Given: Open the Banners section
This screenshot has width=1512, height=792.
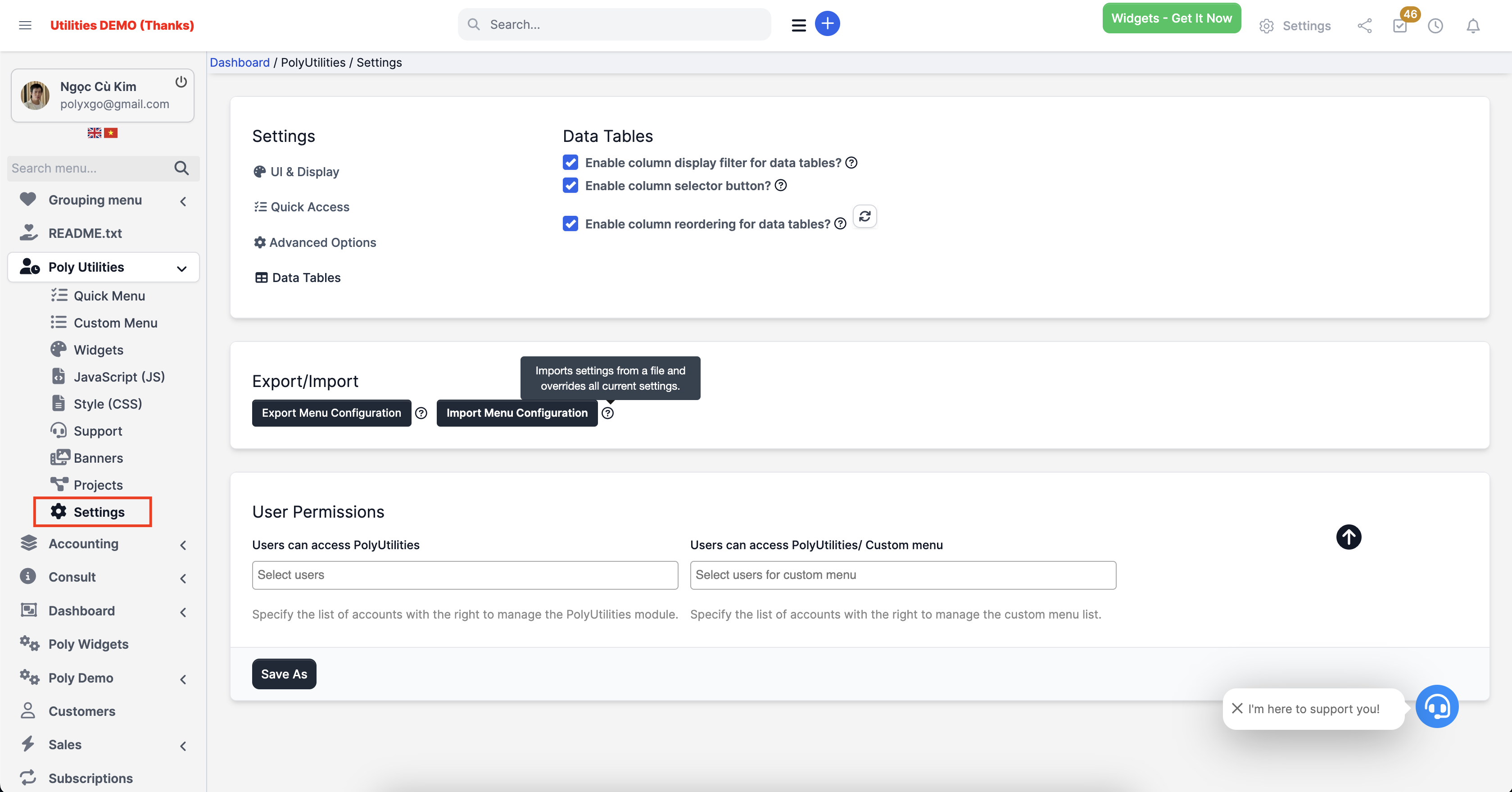Looking at the screenshot, I should [x=99, y=457].
